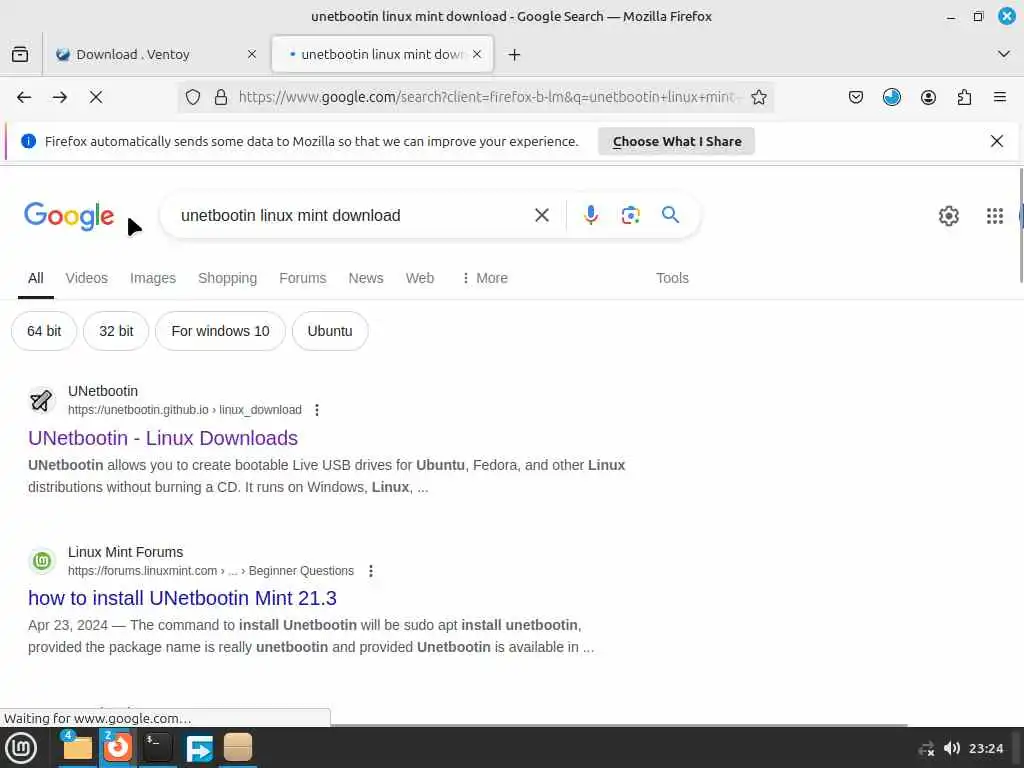The height and width of the screenshot is (768, 1024).
Task: Open how to install UNetbootin Mint 21.3
Action: 182,598
